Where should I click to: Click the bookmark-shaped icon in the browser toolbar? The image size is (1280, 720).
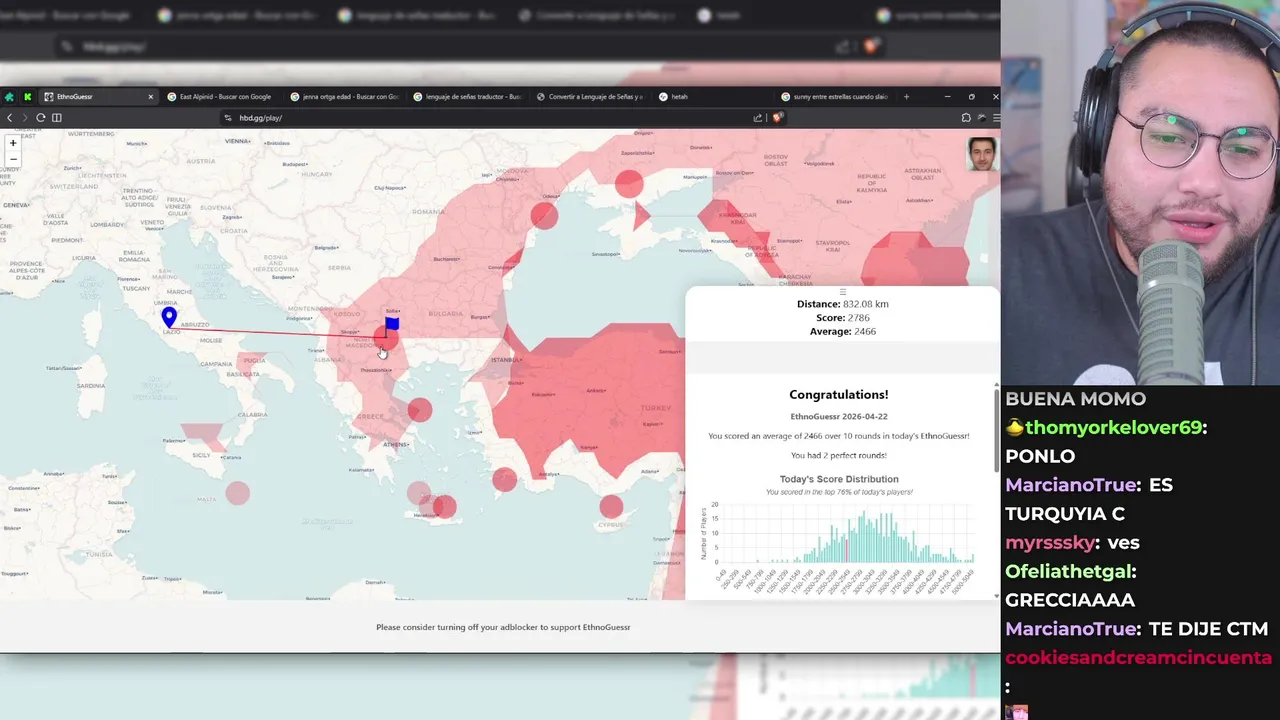pyautogui.click(x=966, y=118)
